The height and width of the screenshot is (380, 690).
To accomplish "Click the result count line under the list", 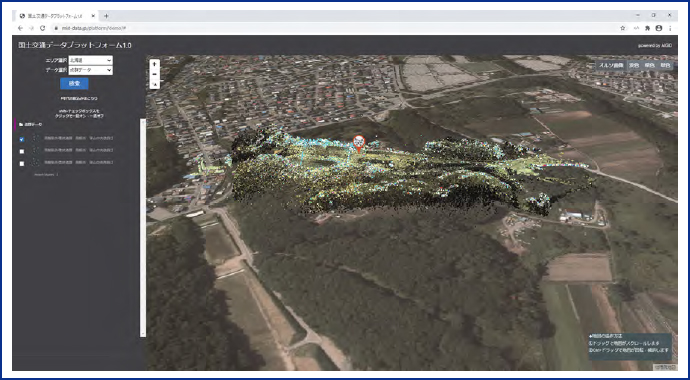I will pos(46,175).
